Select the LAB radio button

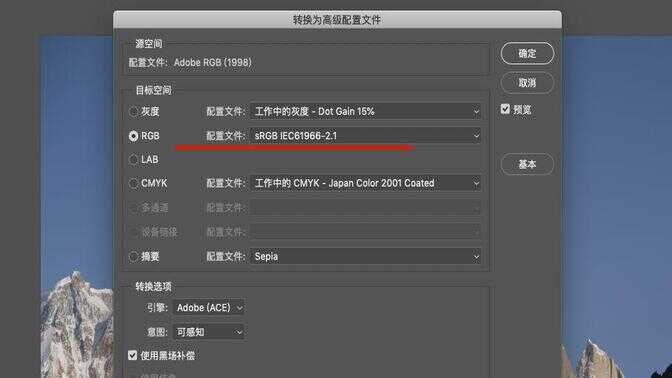point(133,160)
